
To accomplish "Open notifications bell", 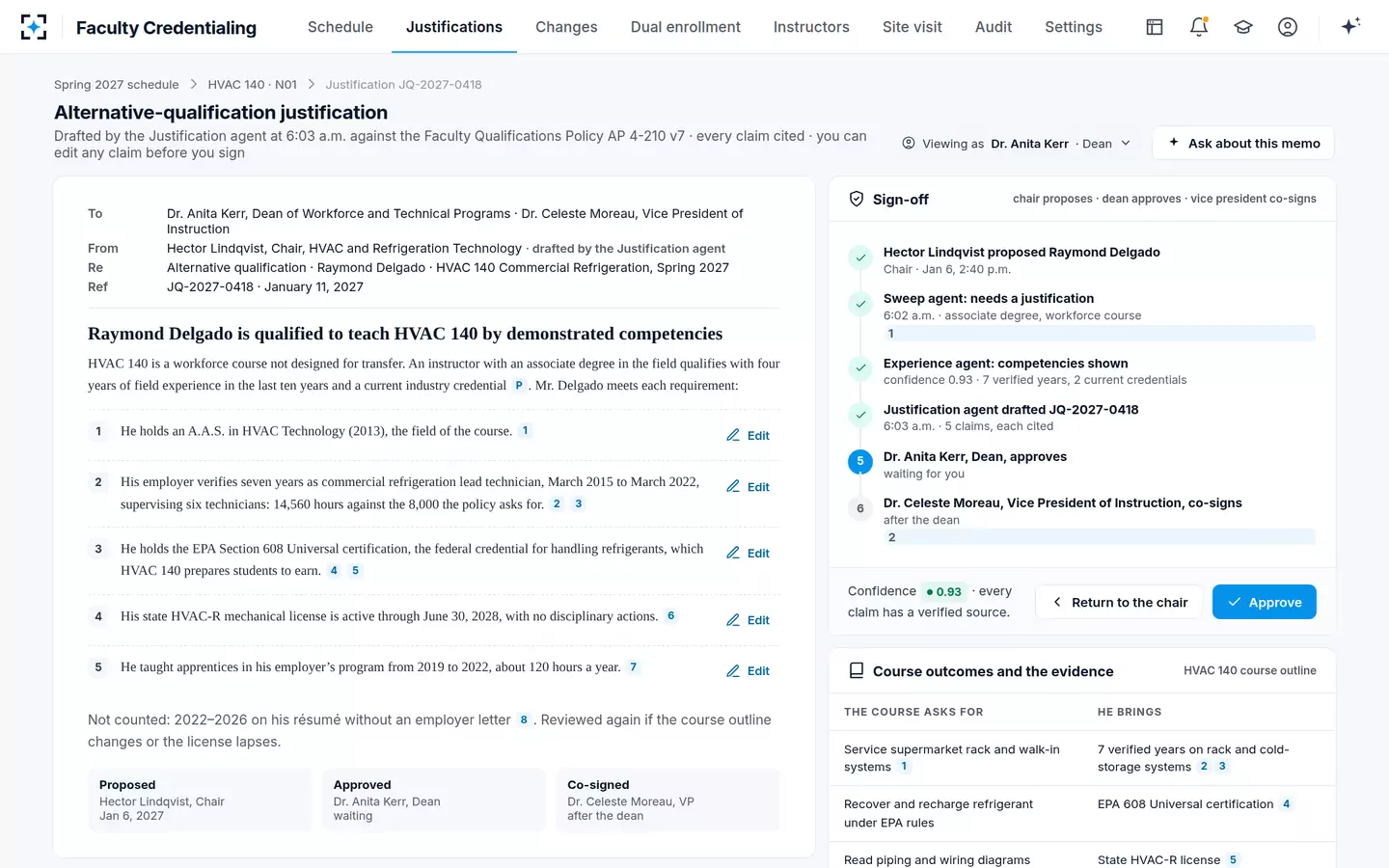I will pyautogui.click(x=1199, y=27).
